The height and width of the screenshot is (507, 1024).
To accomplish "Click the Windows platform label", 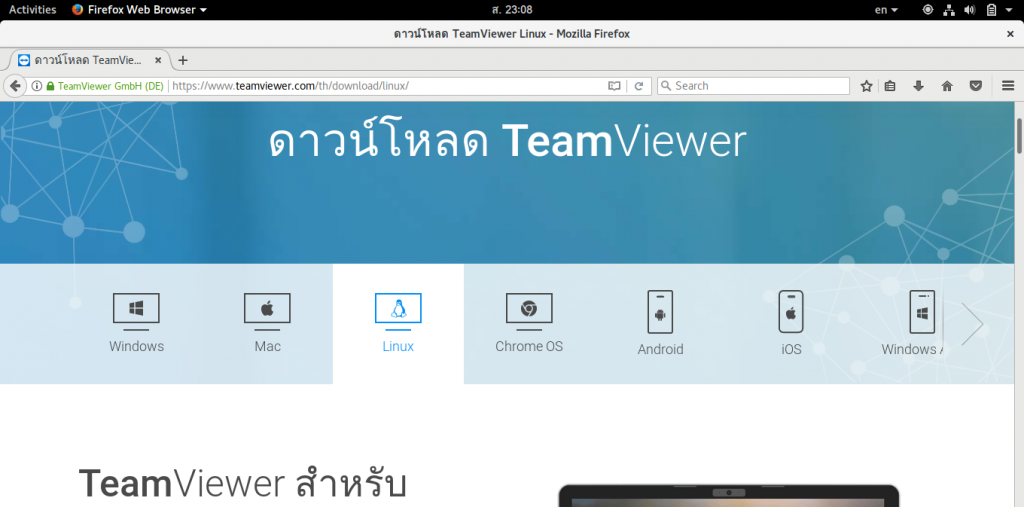I will pyautogui.click(x=136, y=346).
